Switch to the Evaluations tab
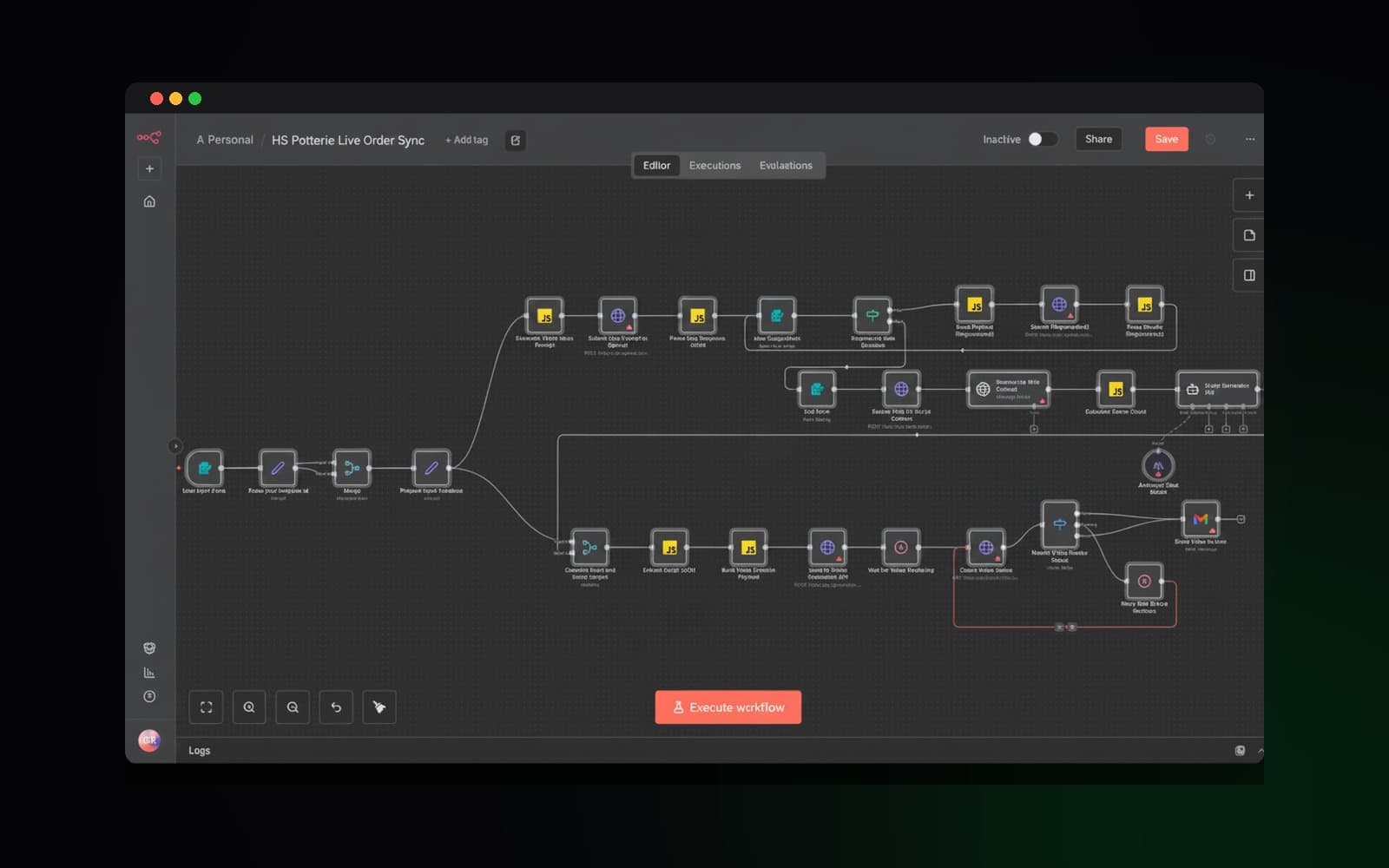Image resolution: width=1389 pixels, height=868 pixels. point(786,166)
